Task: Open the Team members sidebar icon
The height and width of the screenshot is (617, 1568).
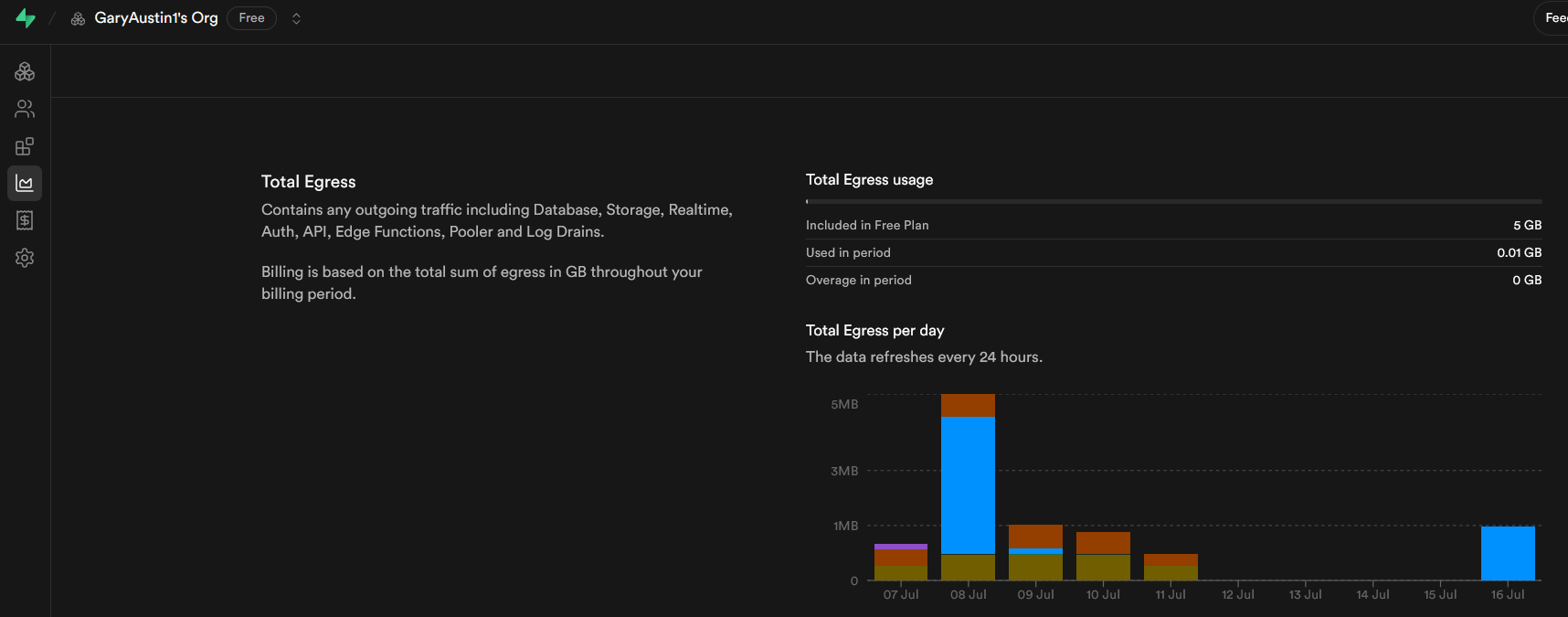Action: (25, 109)
